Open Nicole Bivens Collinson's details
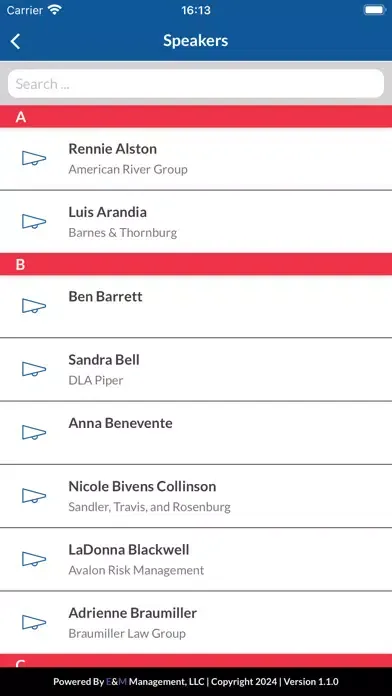The width and height of the screenshot is (392, 696). pyautogui.click(x=196, y=496)
